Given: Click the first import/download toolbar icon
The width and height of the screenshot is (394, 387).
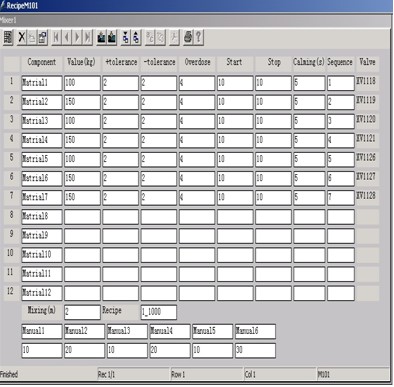Looking at the screenshot, I should tap(101, 37).
